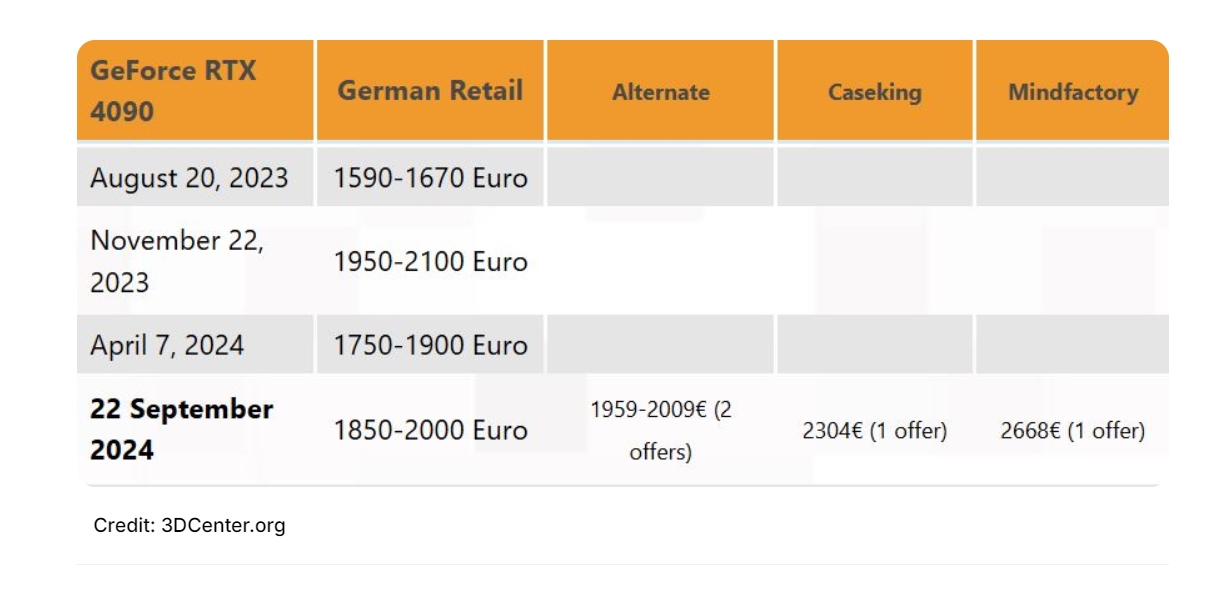Click empty Mindfactory cell in November 2023 row
Viewport: 1219px width, 592px height.
point(1072,261)
